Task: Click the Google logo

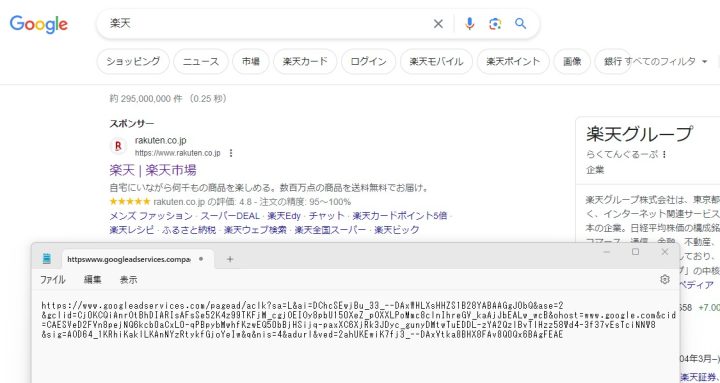Action: tap(39, 24)
